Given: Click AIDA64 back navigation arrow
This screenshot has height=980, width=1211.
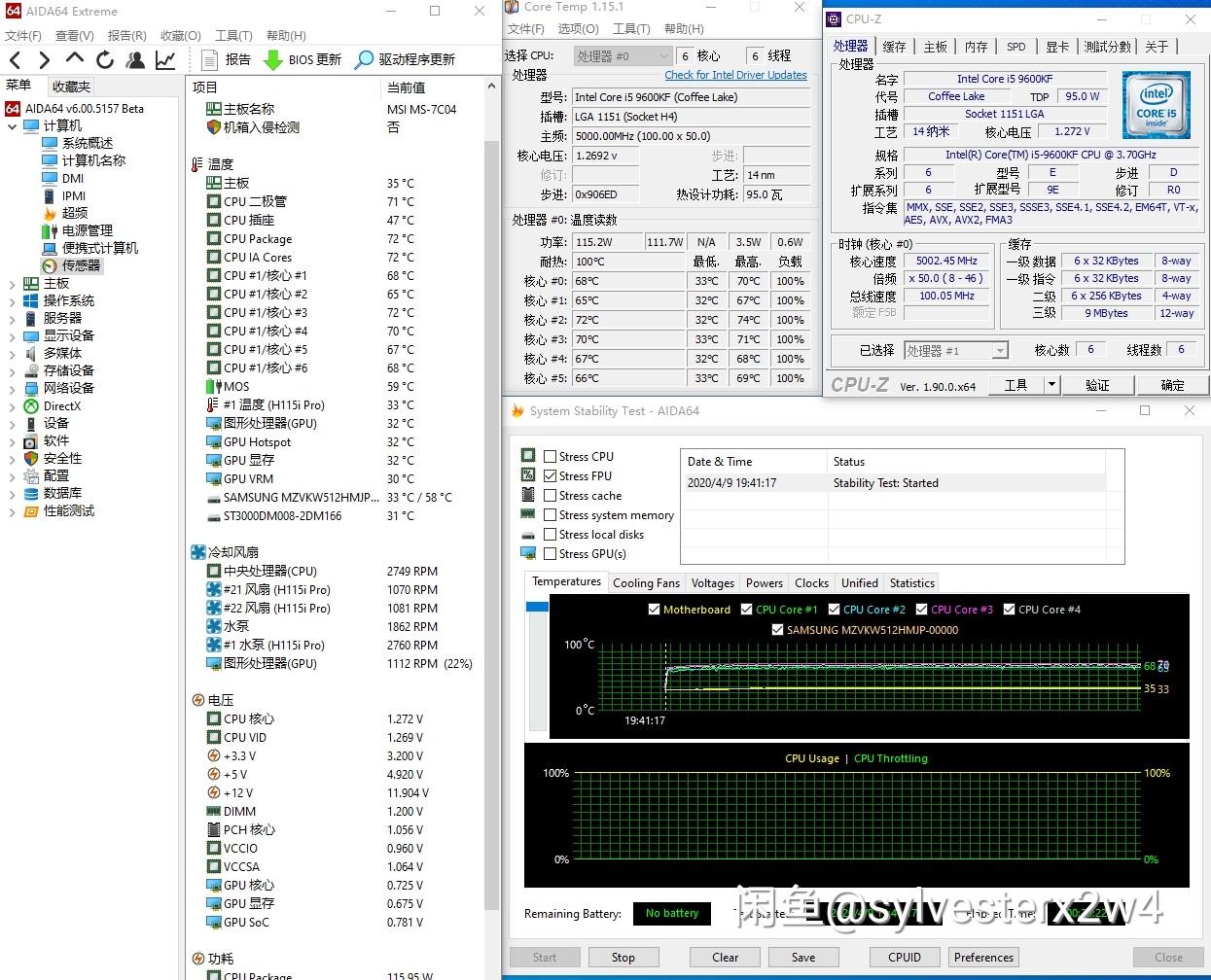Looking at the screenshot, I should [15, 59].
